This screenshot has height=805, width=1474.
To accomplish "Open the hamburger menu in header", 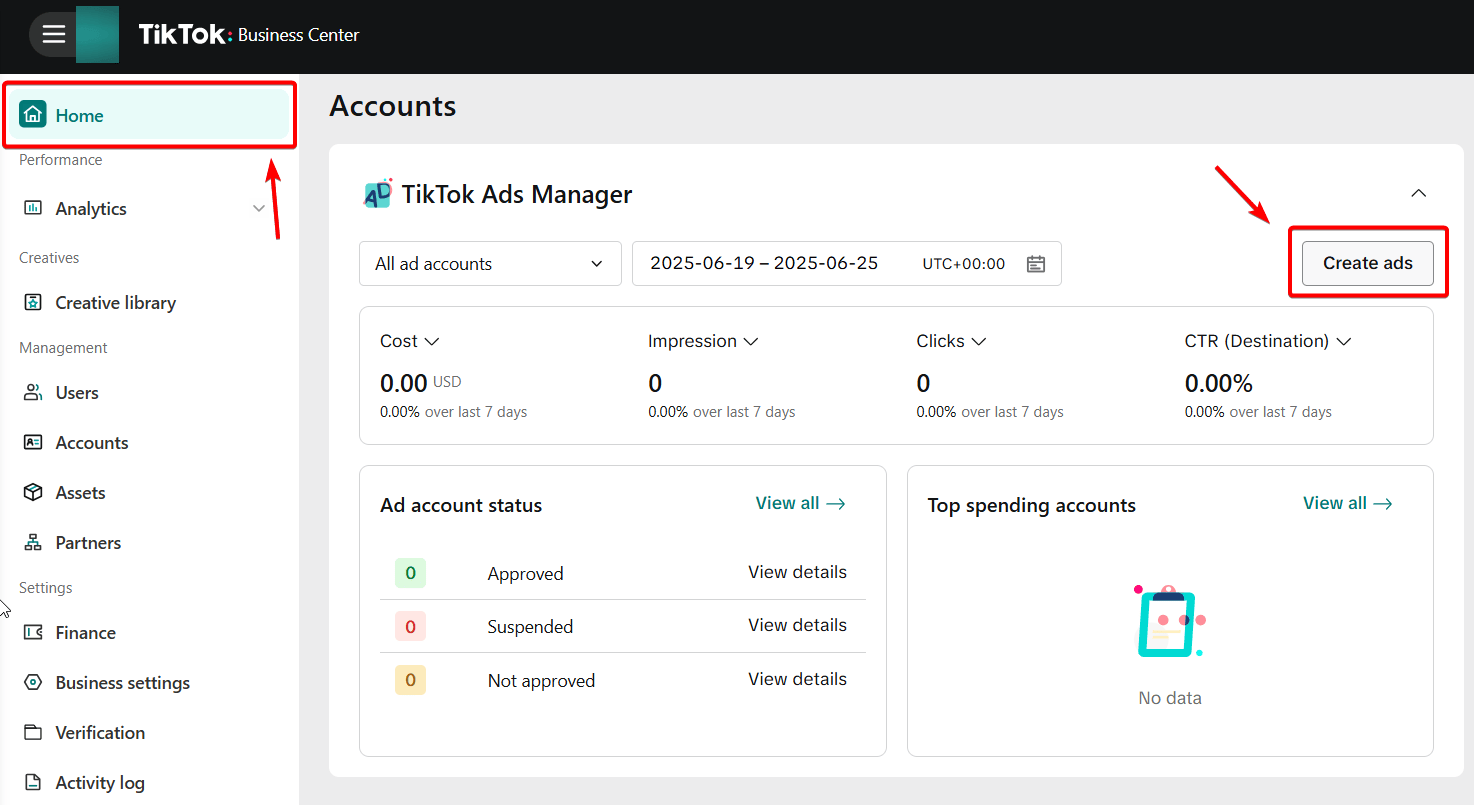I will 53,35.
